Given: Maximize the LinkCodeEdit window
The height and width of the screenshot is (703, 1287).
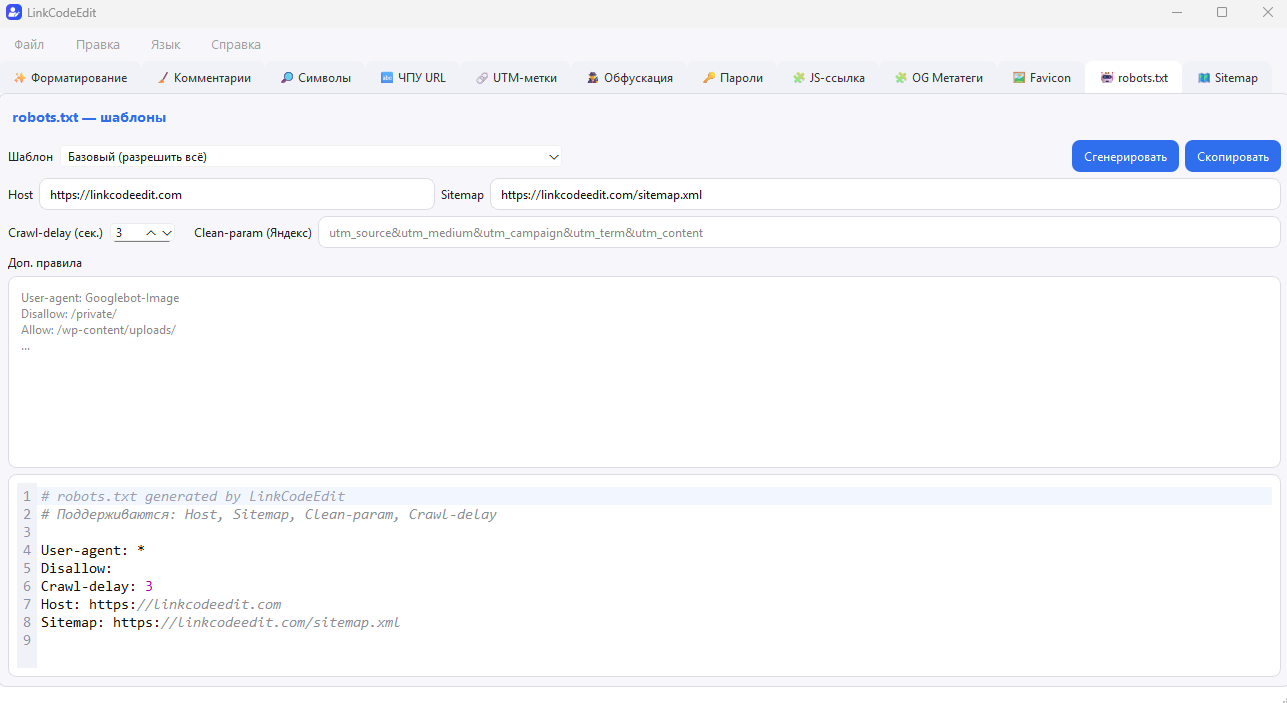Looking at the screenshot, I should 1222,12.
